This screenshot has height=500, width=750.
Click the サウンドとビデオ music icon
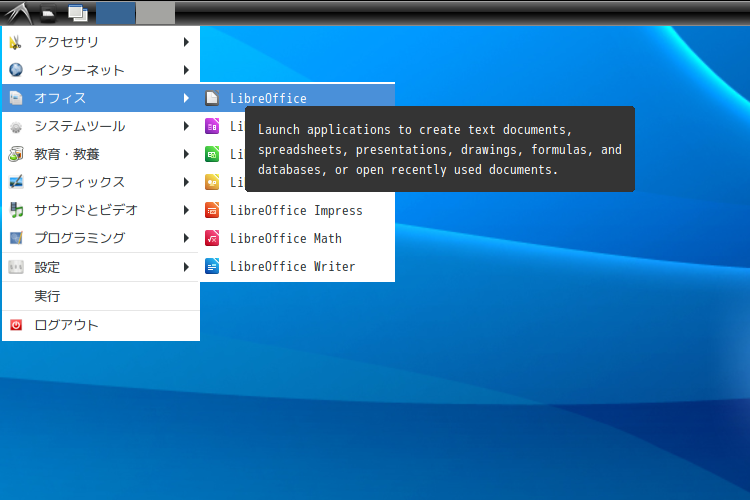(x=16, y=210)
